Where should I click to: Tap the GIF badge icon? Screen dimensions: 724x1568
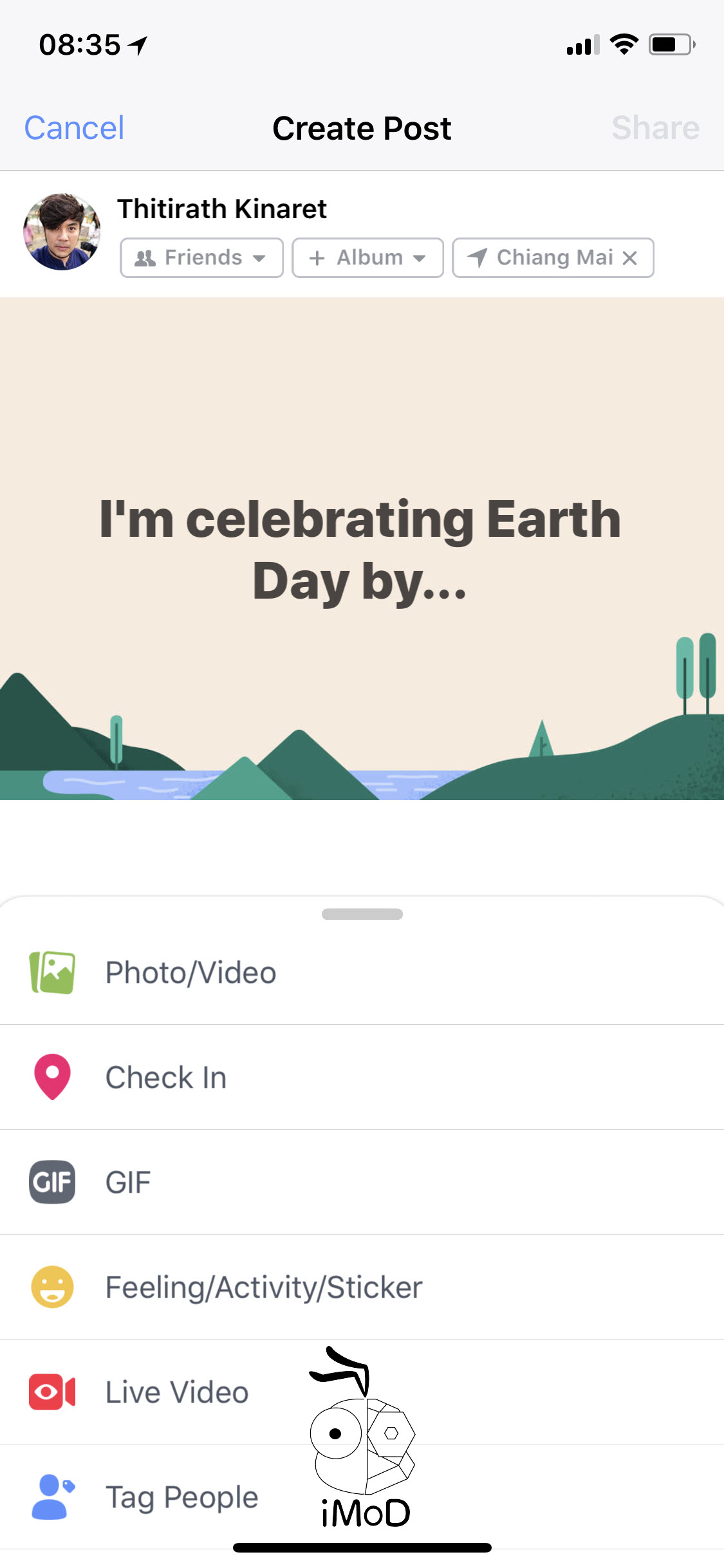pyautogui.click(x=52, y=1182)
